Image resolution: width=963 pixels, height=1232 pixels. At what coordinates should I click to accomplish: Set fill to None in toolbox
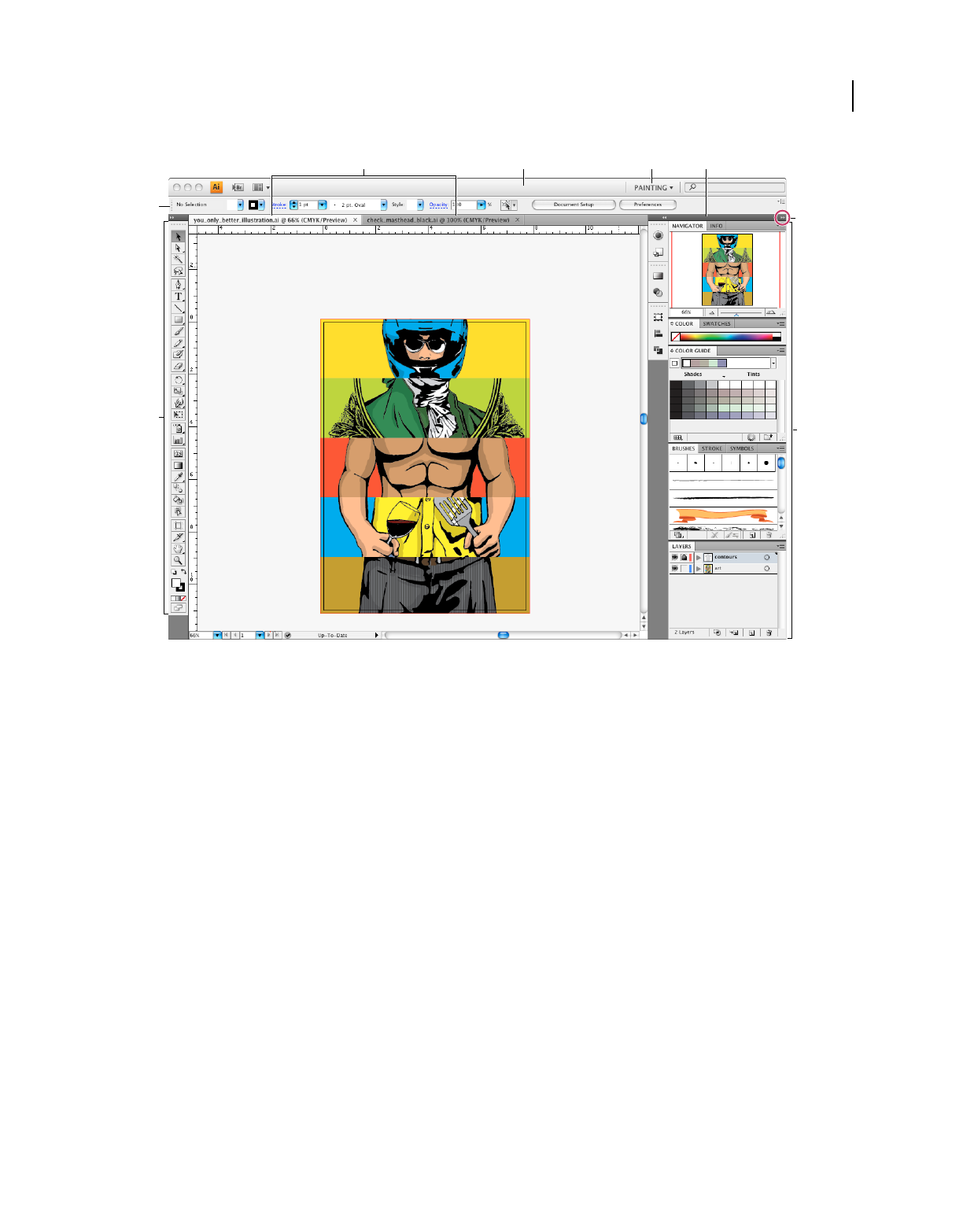point(183,598)
